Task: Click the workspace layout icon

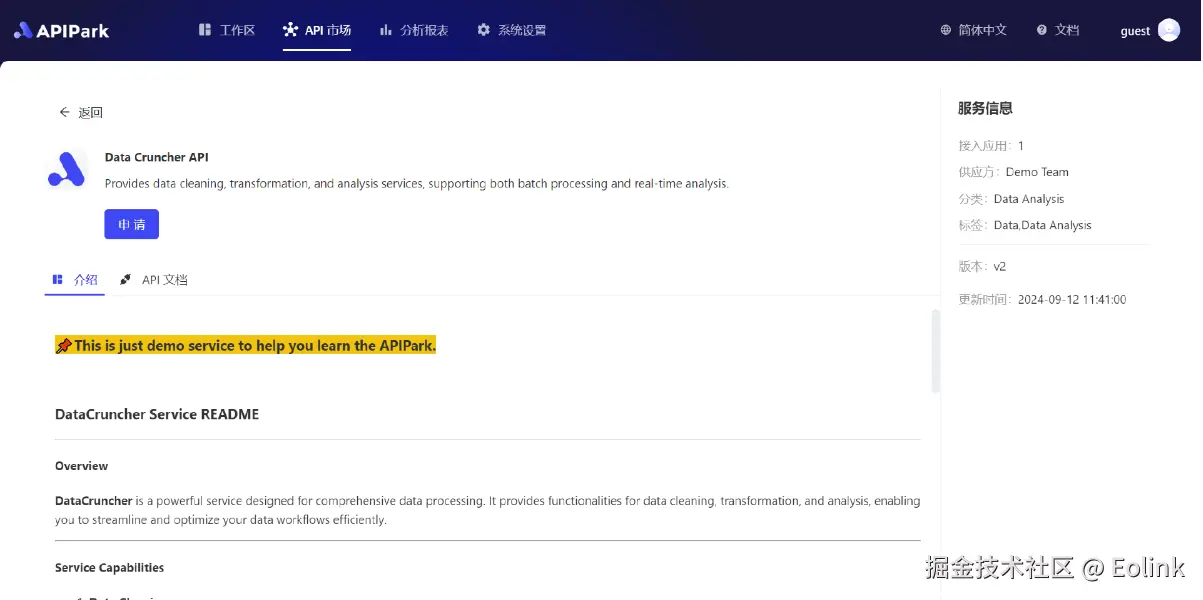Action: 205,30
